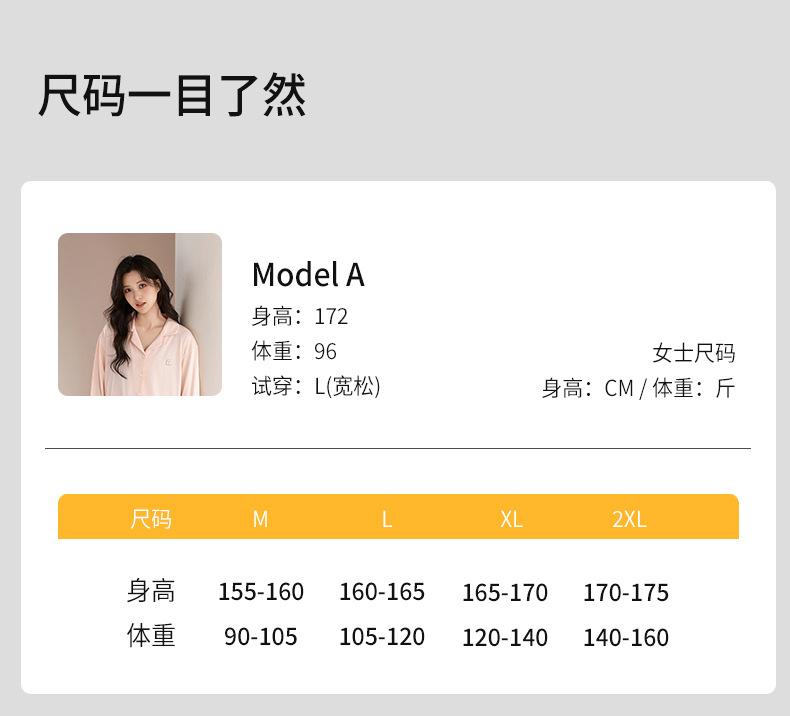Click the 身高 row label in table
Viewport: 790px width, 716px height.
tap(151, 591)
